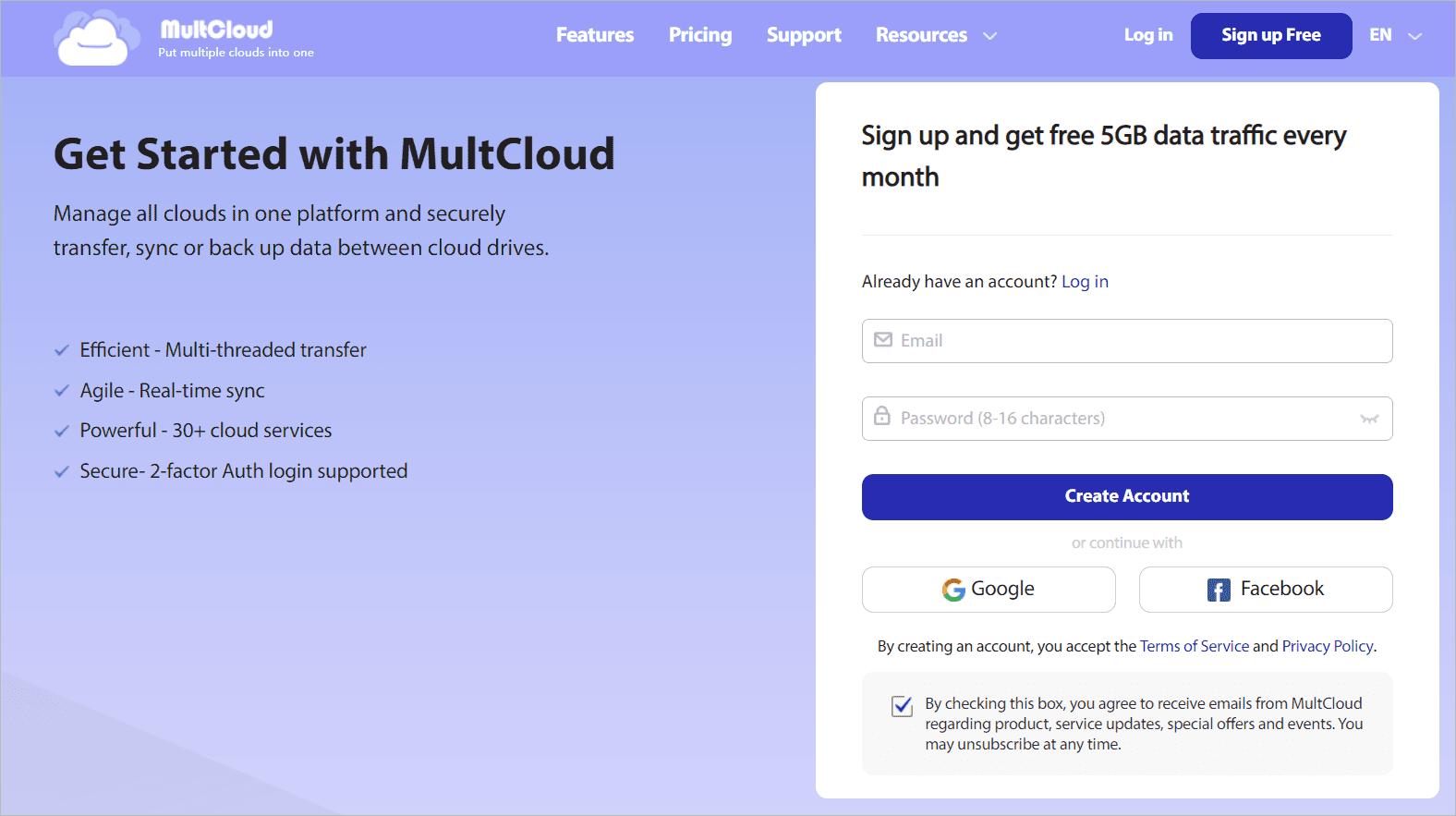This screenshot has width=1456, height=816.
Task: Click the checkmark beside Secure- 2-factor Auth
Action: [x=62, y=471]
